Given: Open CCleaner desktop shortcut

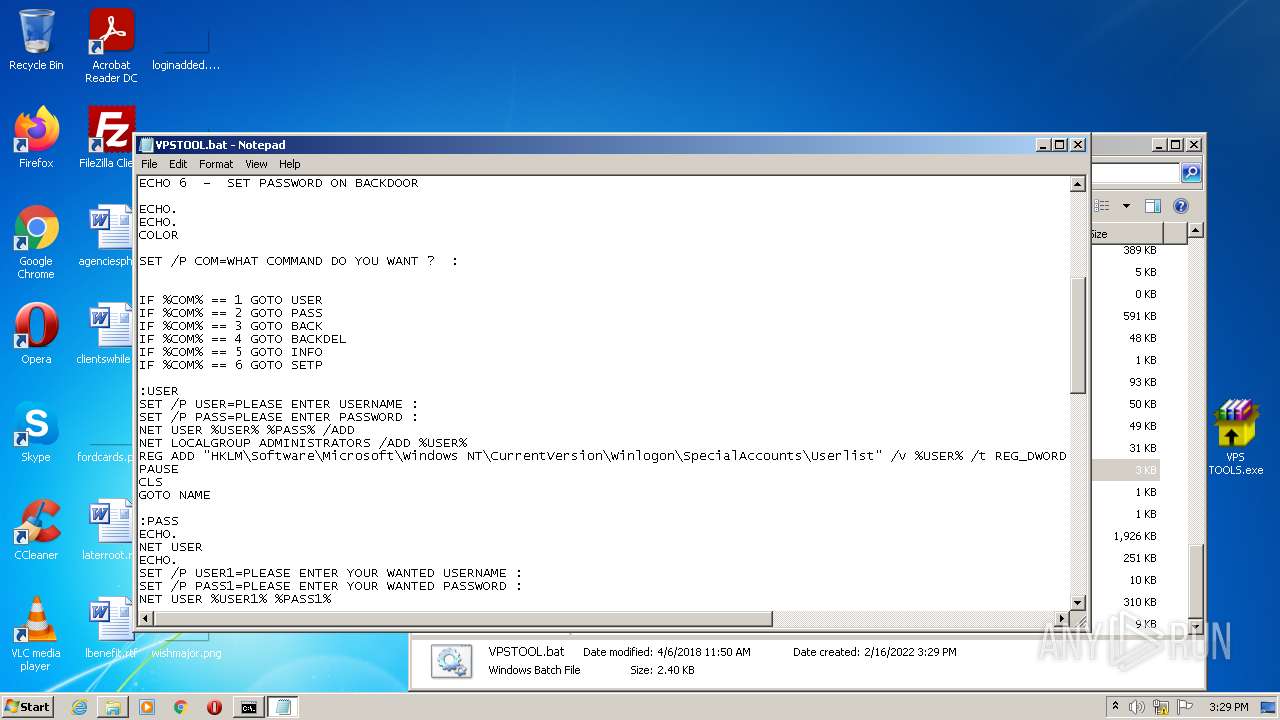Looking at the screenshot, I should 36,529.
